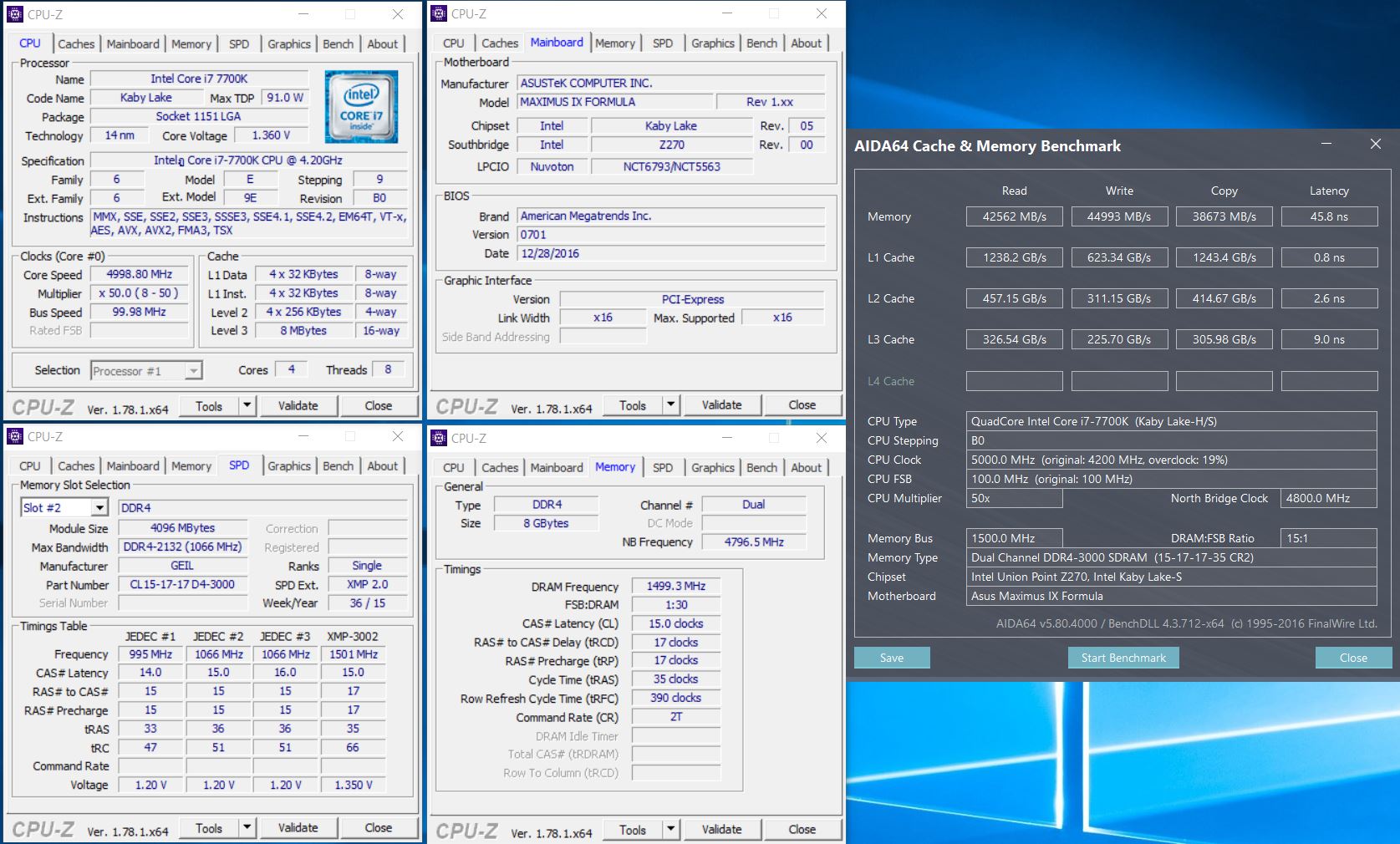The image size is (1400, 844).
Task: Select About tab in the Mainboard window
Action: [x=807, y=43]
